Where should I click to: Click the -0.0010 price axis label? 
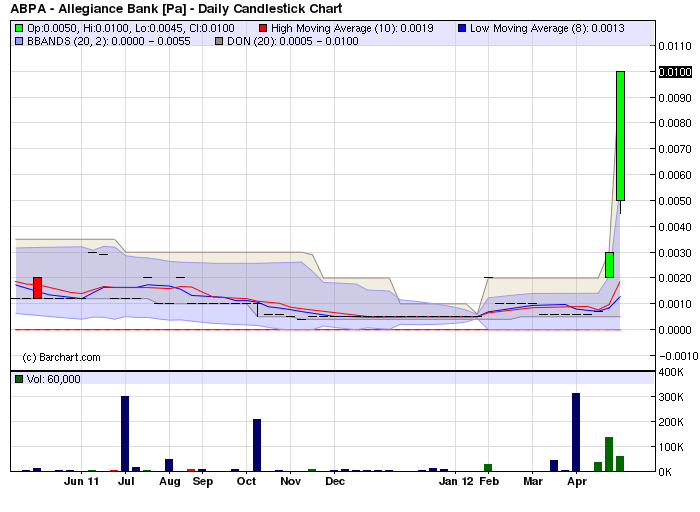(x=678, y=356)
